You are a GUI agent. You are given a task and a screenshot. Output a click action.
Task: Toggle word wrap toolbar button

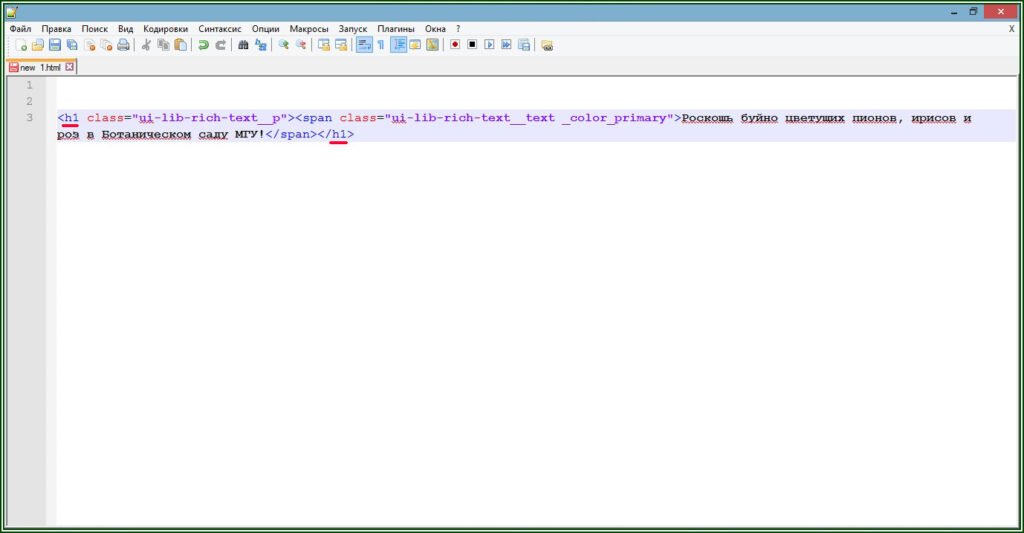pos(364,45)
